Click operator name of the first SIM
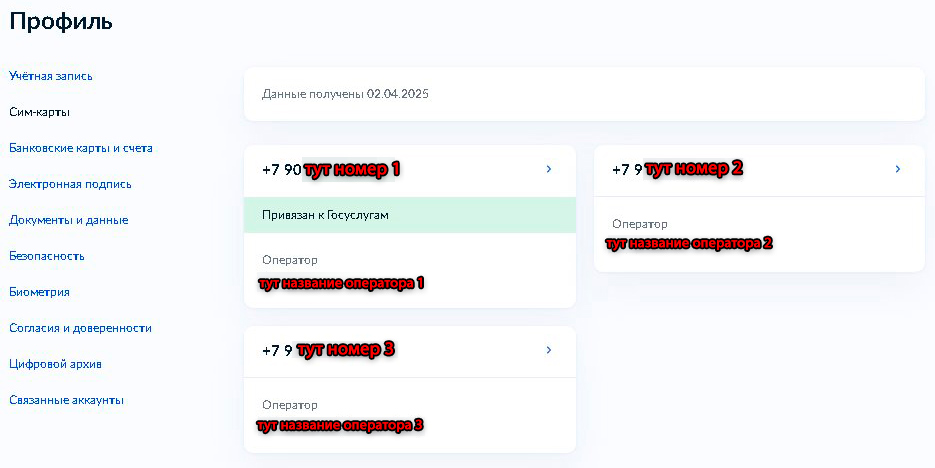 tap(342, 283)
